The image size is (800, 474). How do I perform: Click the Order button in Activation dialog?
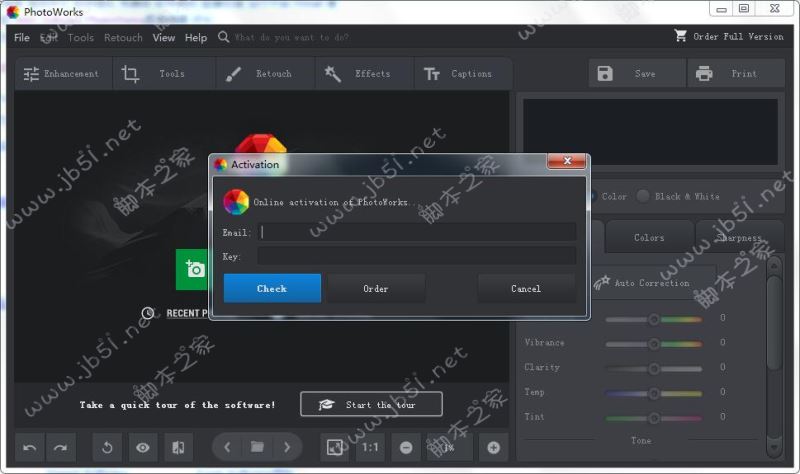[376, 288]
